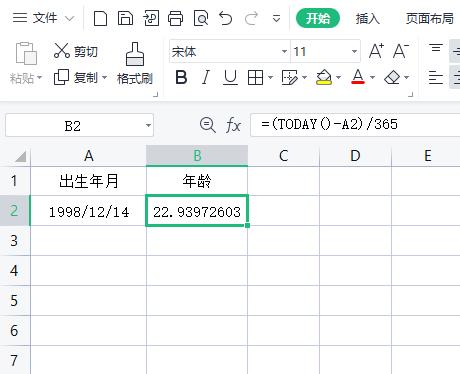Select column D header

coord(355,156)
